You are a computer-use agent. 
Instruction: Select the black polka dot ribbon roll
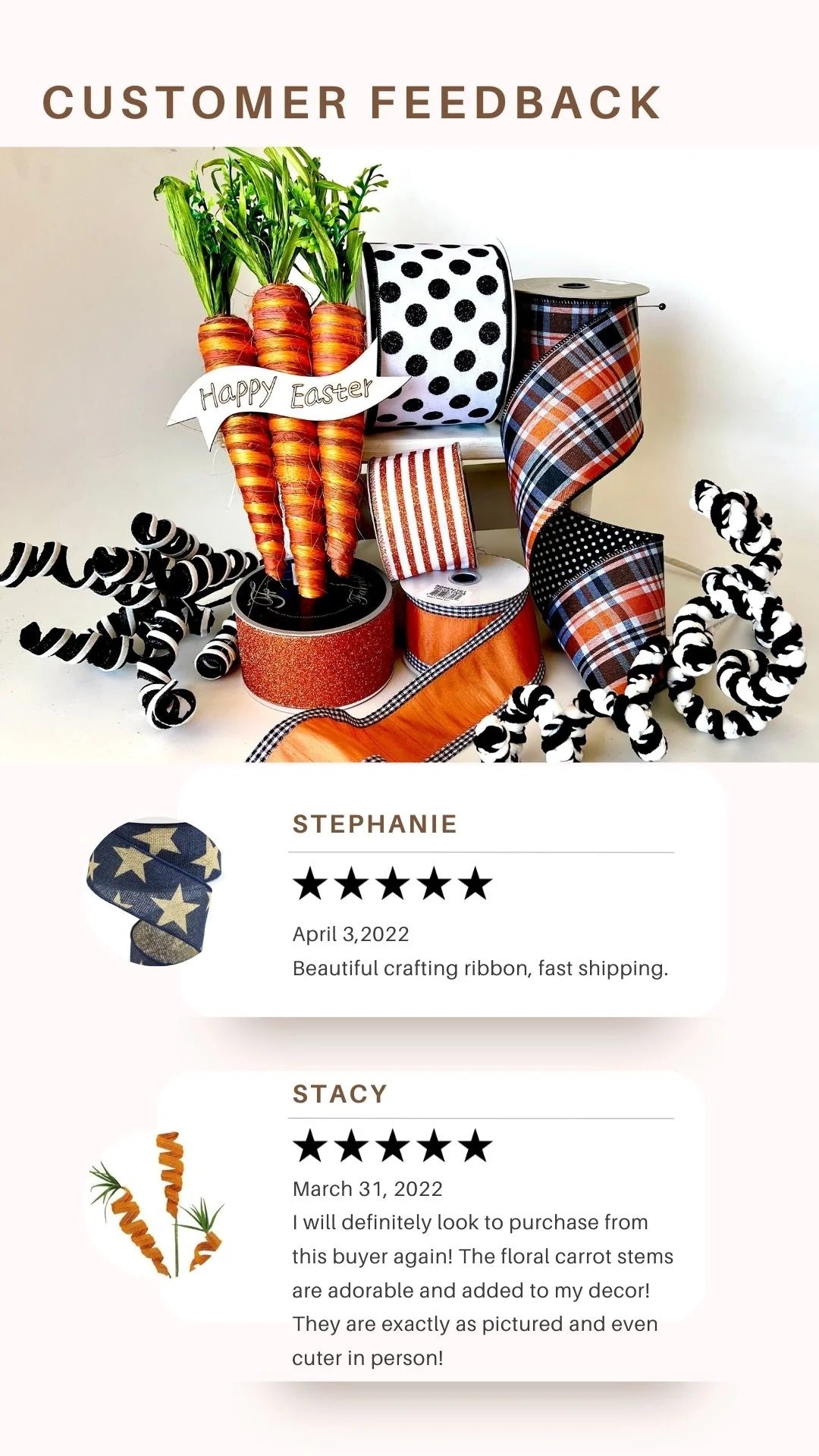point(438,334)
